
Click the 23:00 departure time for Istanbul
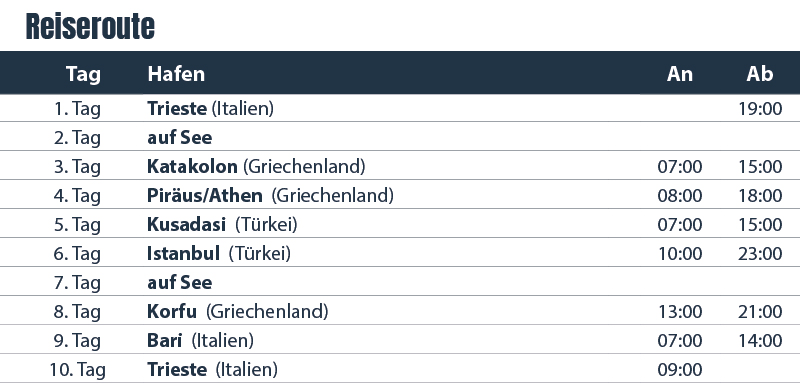click(760, 254)
